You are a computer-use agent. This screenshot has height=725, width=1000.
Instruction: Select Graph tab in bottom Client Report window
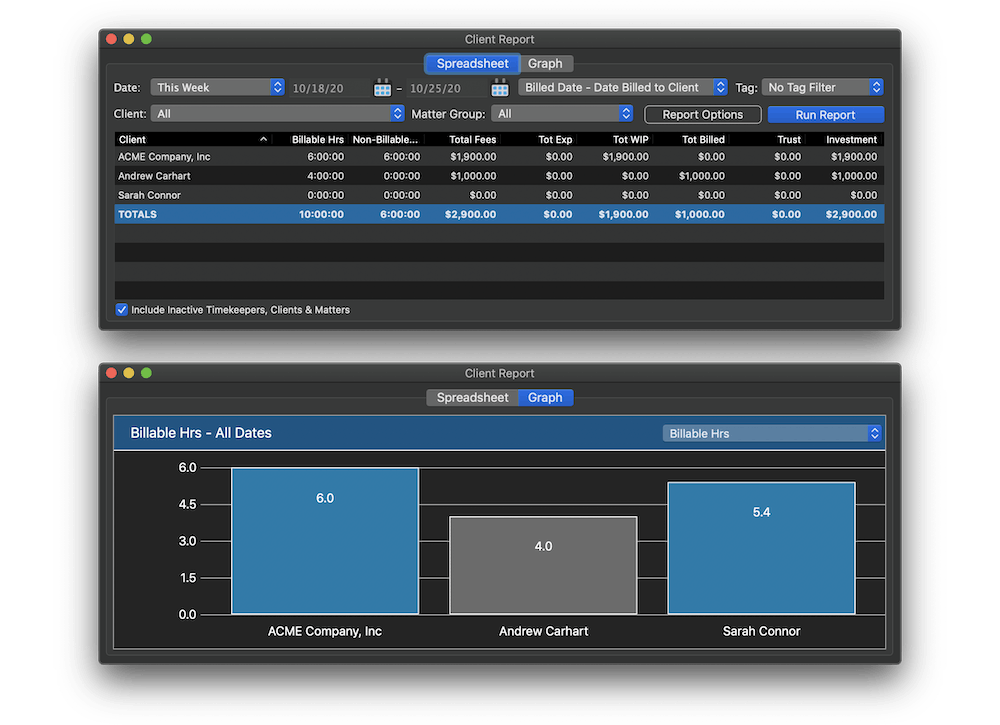click(x=545, y=398)
